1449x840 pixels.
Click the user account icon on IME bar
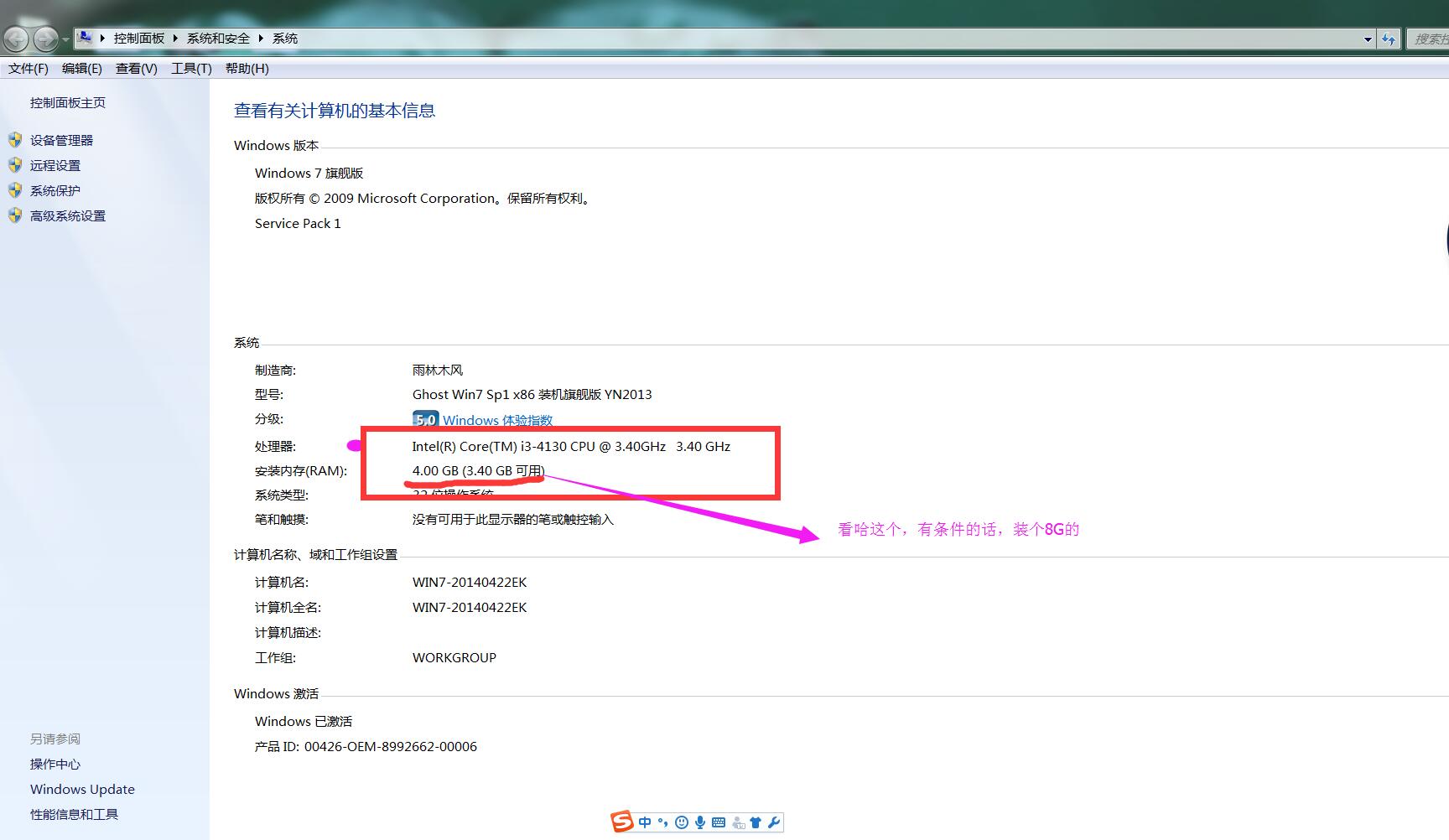tap(738, 823)
